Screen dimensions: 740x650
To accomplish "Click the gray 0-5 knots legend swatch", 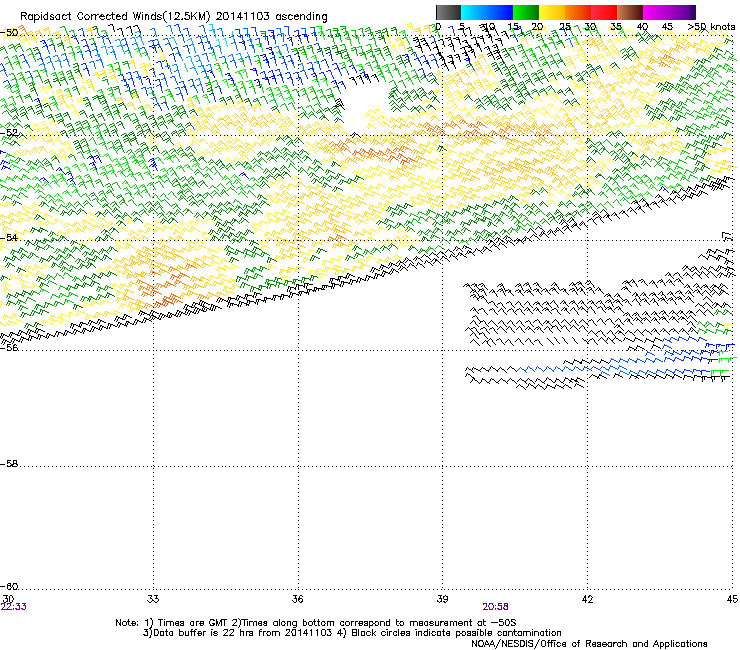I will click(448, 12).
